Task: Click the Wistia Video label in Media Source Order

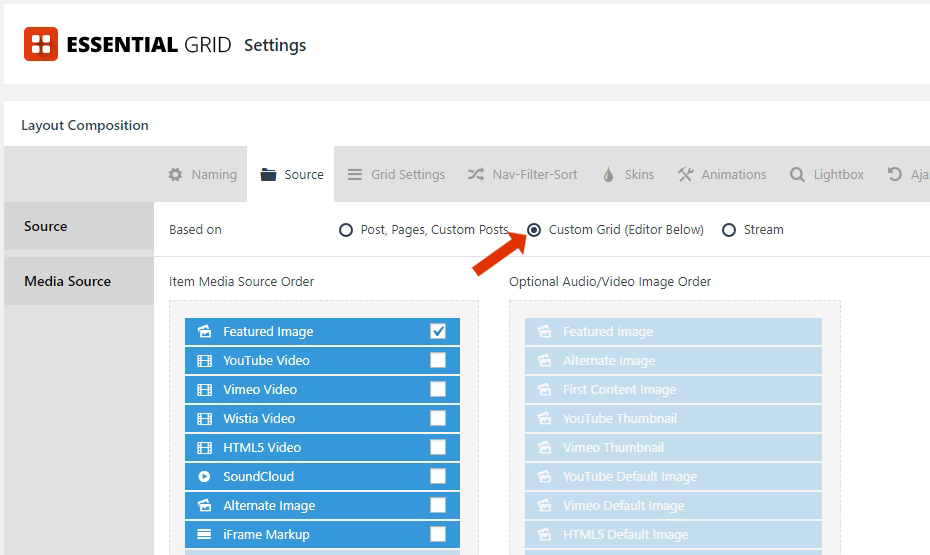Action: 259,419
